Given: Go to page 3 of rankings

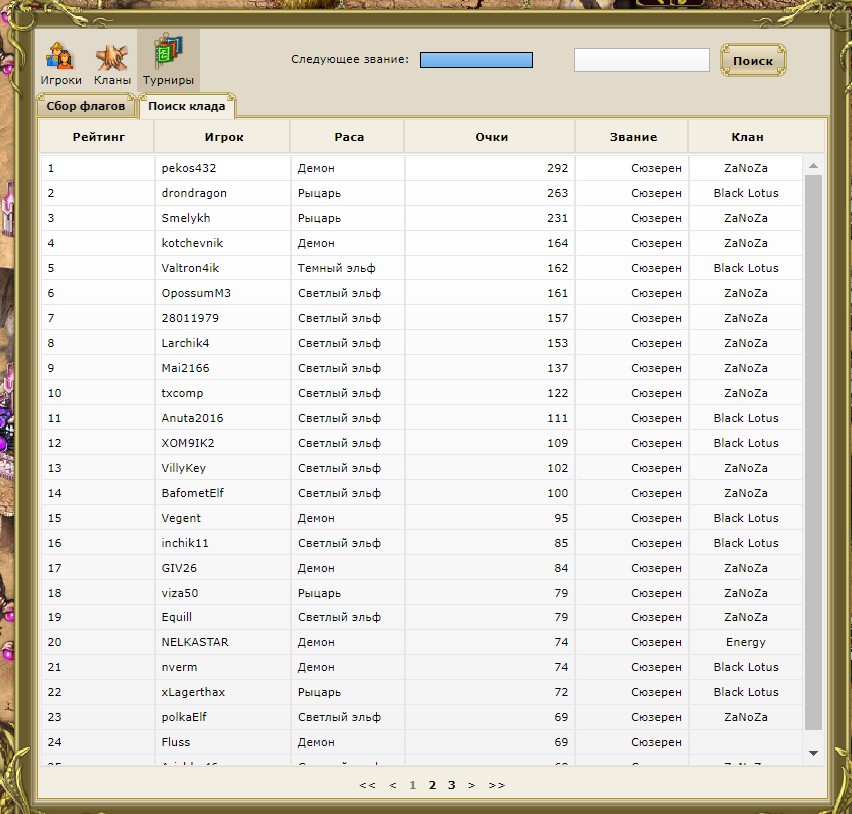Looking at the screenshot, I should point(451,785).
